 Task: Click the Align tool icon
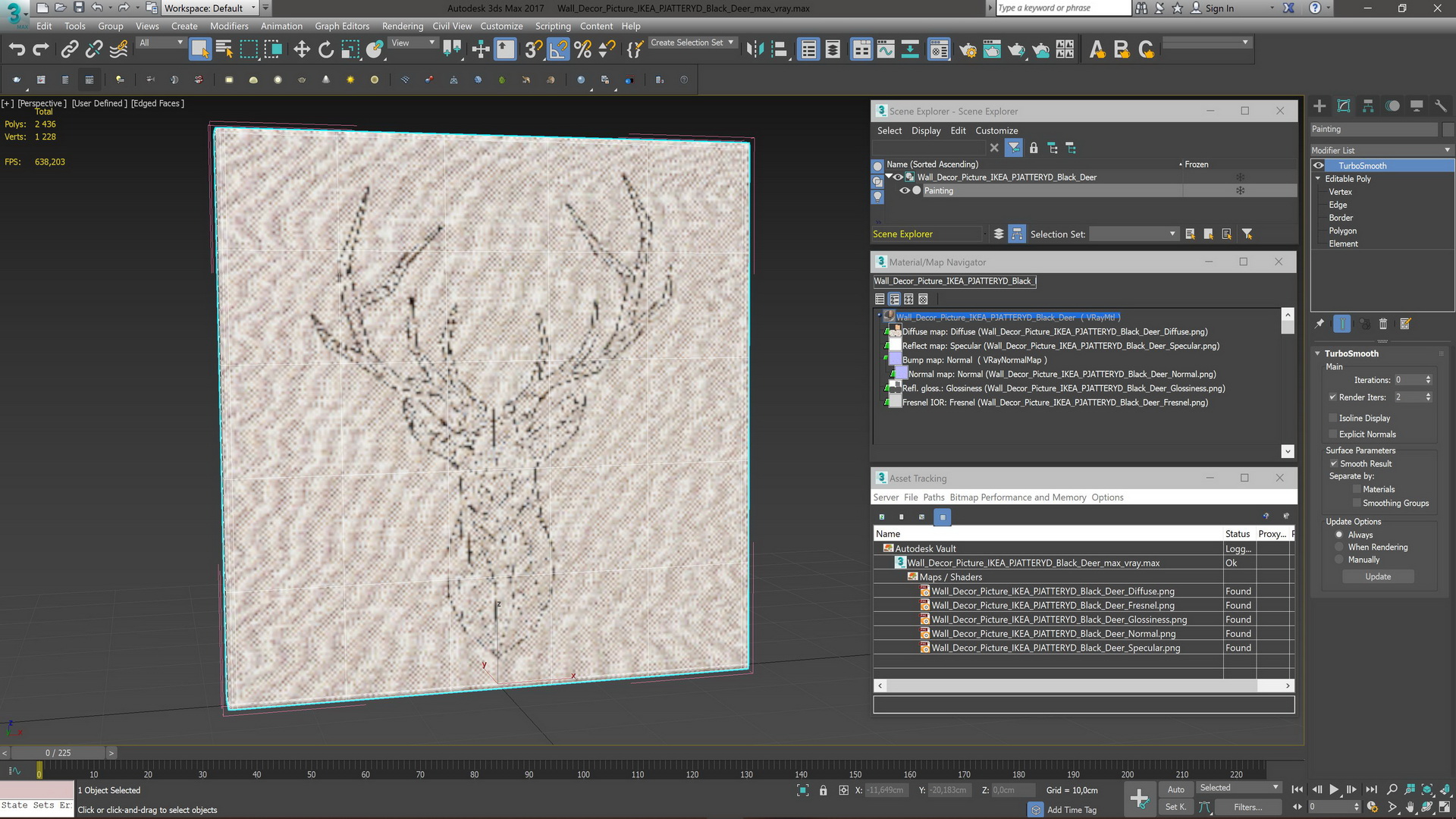pos(780,50)
